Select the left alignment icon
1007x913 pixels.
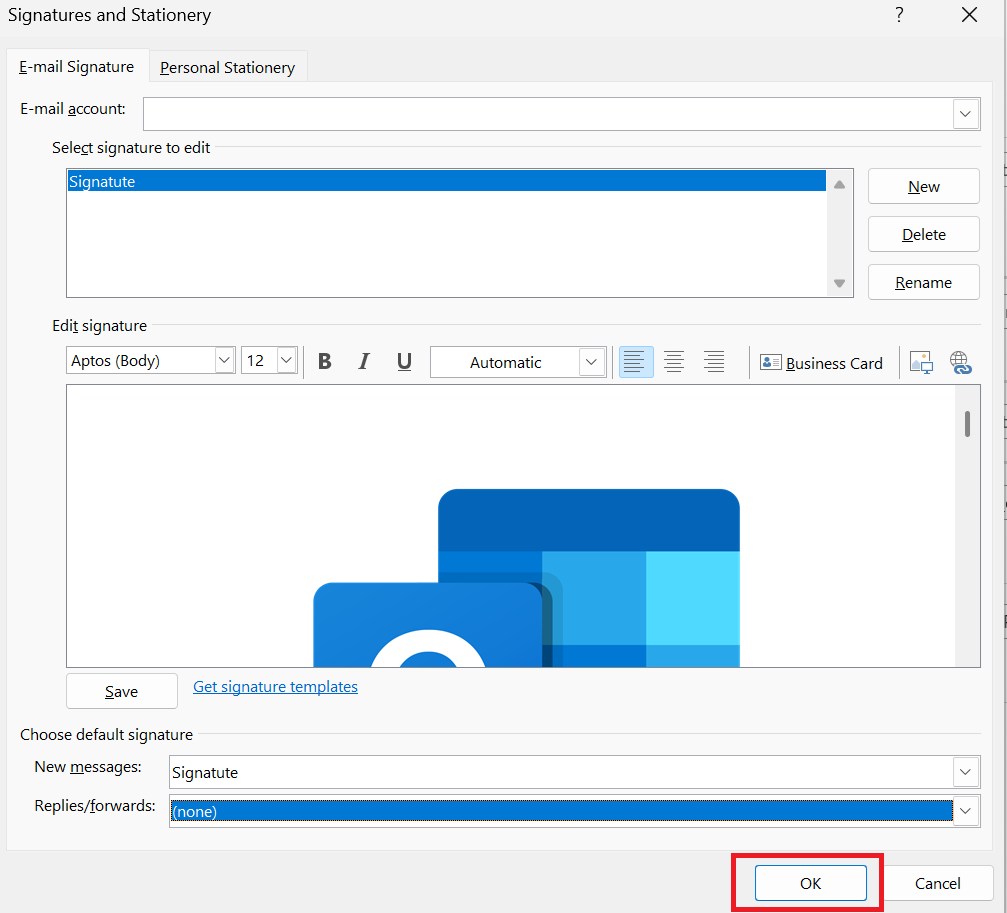click(635, 362)
